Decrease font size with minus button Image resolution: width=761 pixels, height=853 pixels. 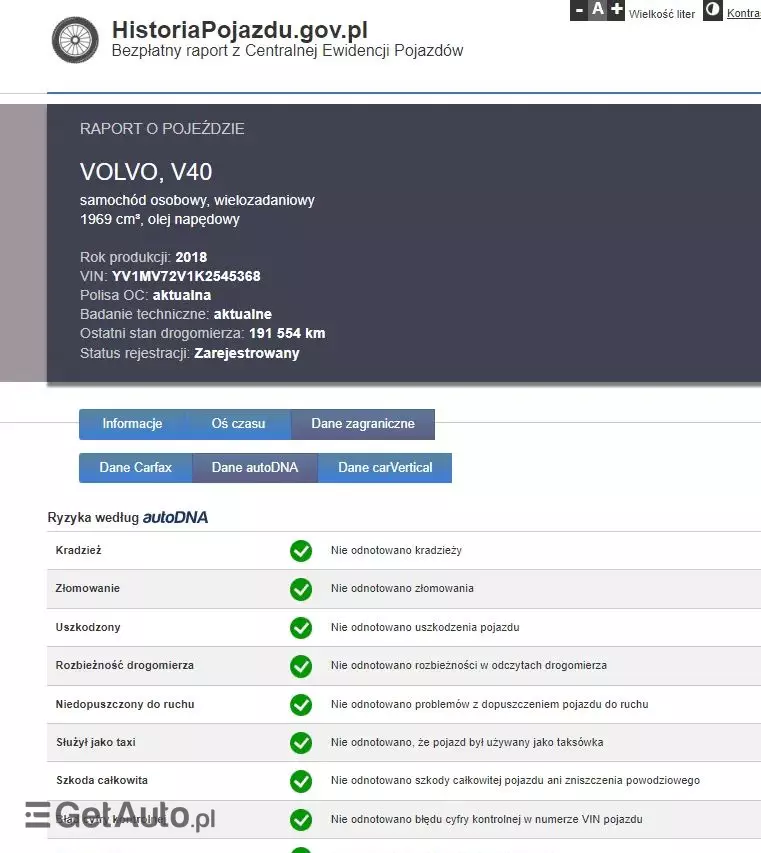pos(579,11)
